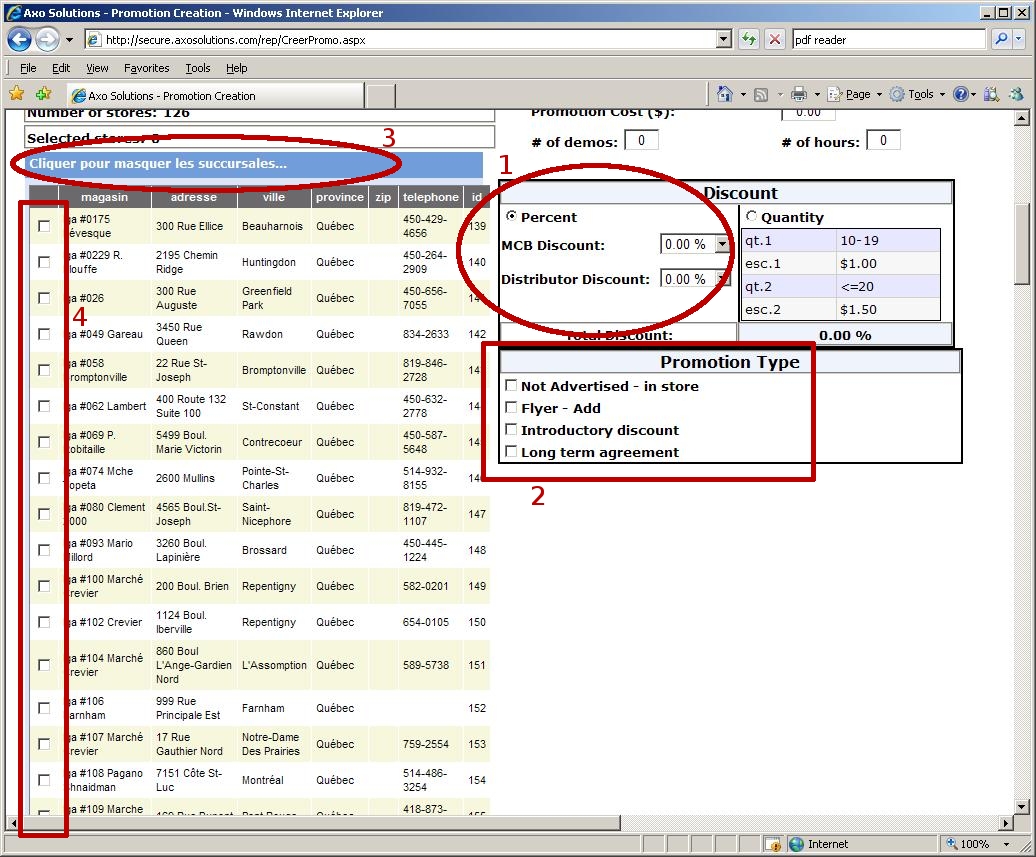The image size is (1036, 857).
Task: Go to the Home page icon
Action: (724, 94)
